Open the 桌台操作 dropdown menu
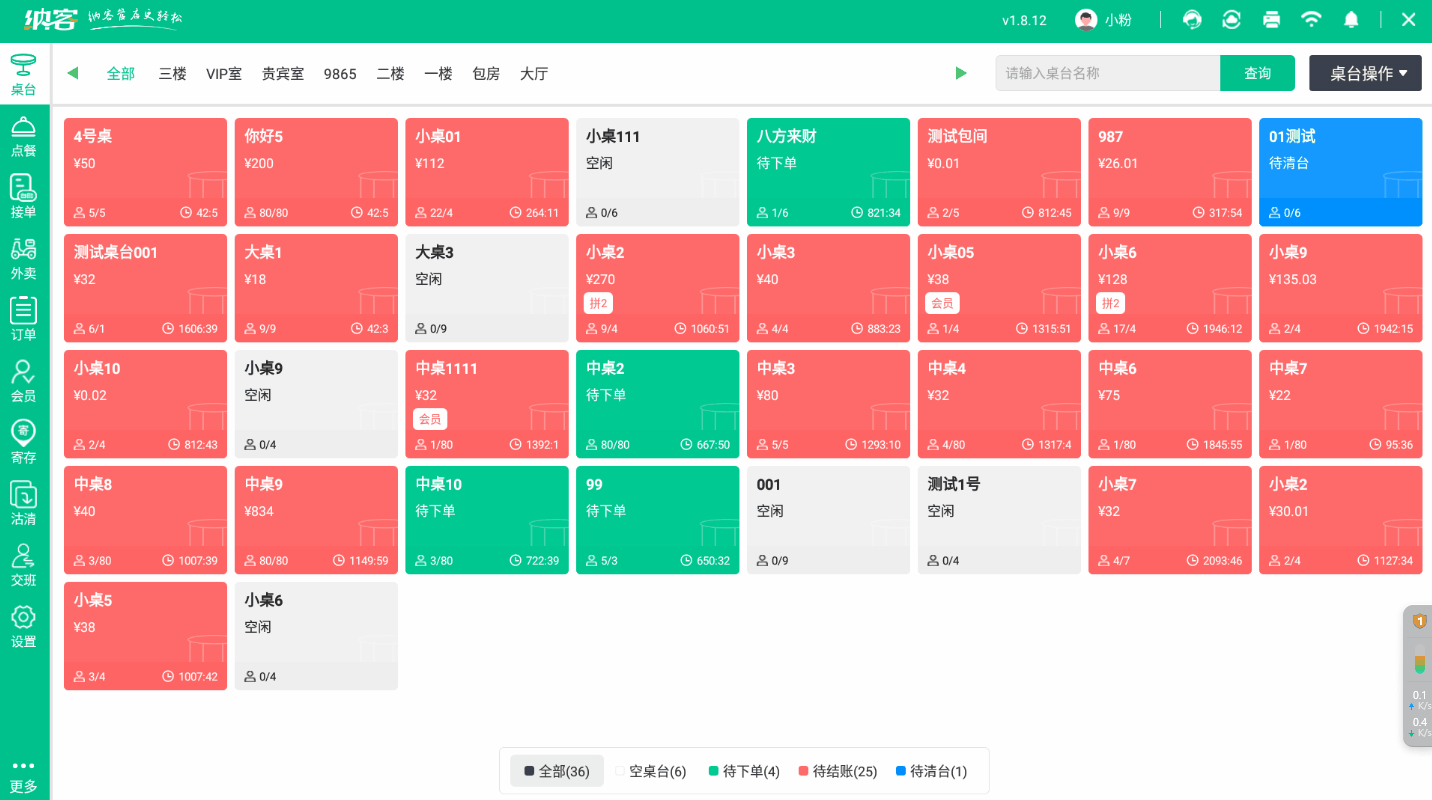The height and width of the screenshot is (800, 1432). pyautogui.click(x=1365, y=73)
